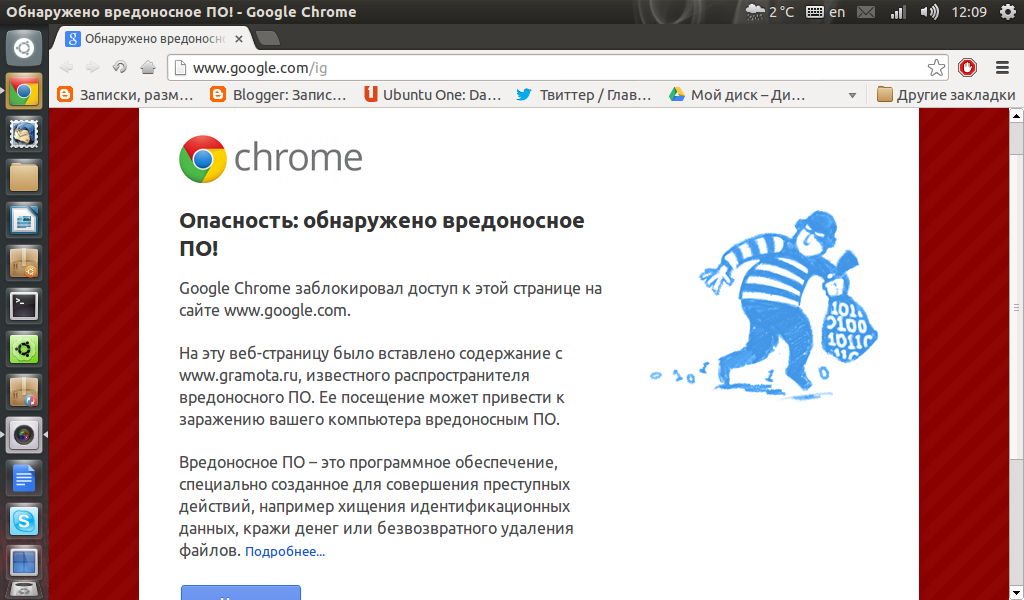Select the 'Обнаружено вредонос…' tab
1024x600 pixels.
(153, 39)
